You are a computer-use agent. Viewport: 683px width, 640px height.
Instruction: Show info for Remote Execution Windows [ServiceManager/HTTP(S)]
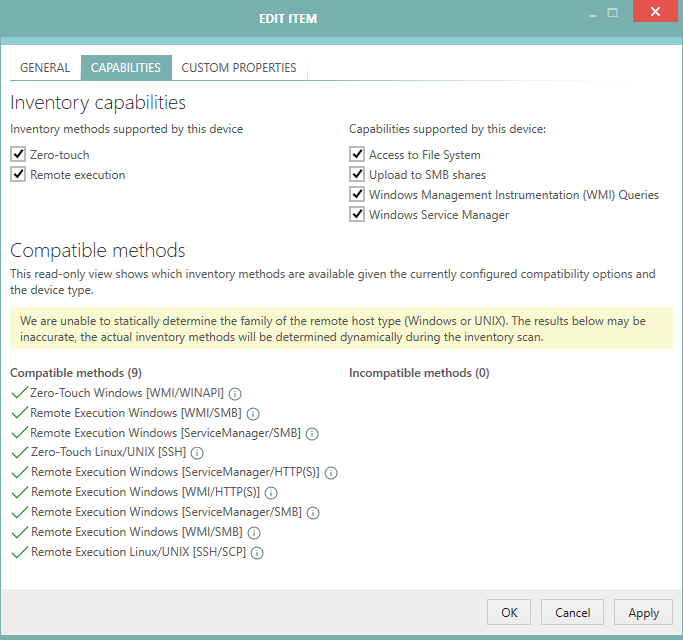pyautogui.click(x=331, y=473)
